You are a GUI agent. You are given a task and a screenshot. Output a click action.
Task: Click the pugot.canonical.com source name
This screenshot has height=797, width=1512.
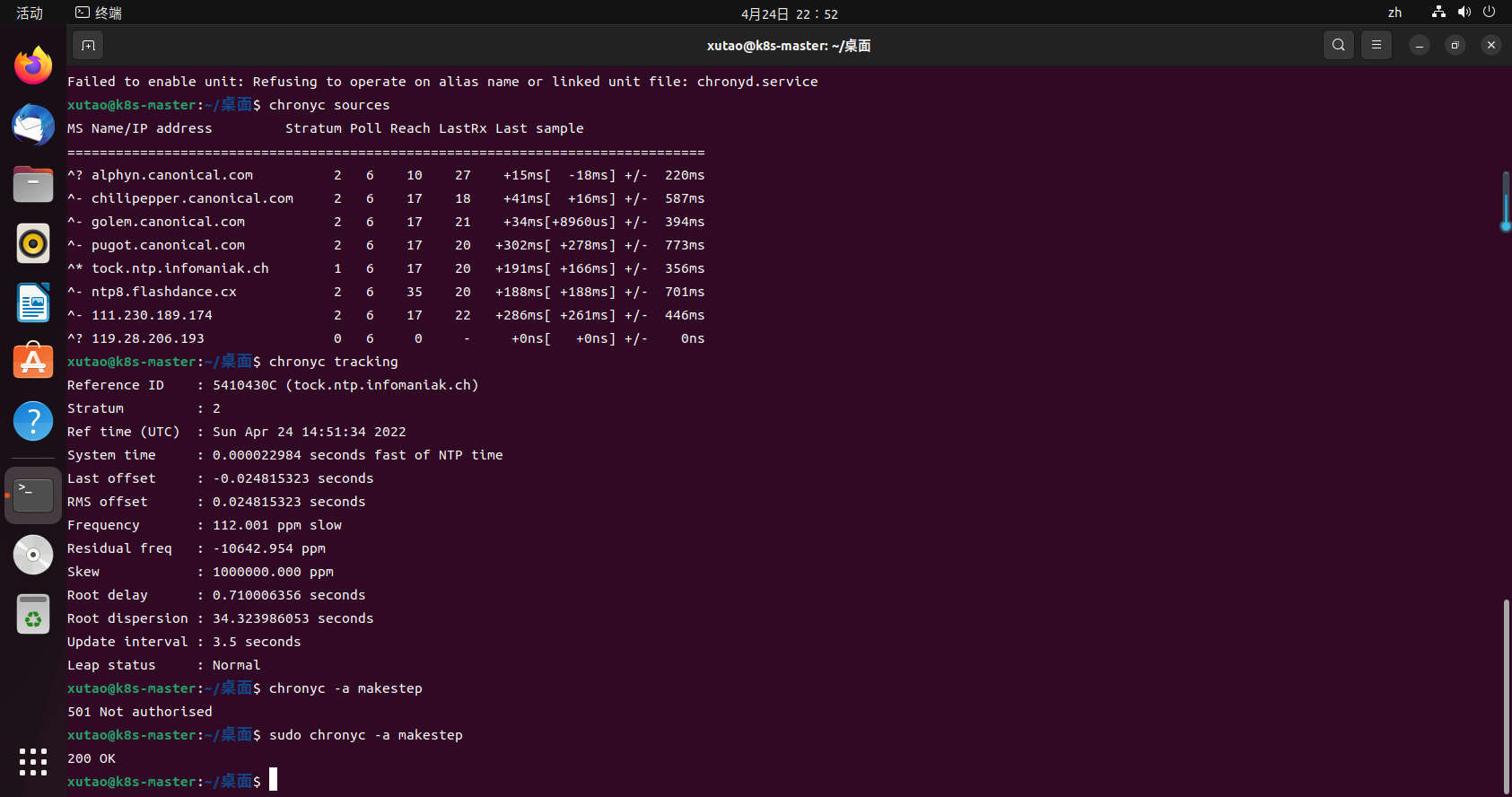pyautogui.click(x=168, y=245)
